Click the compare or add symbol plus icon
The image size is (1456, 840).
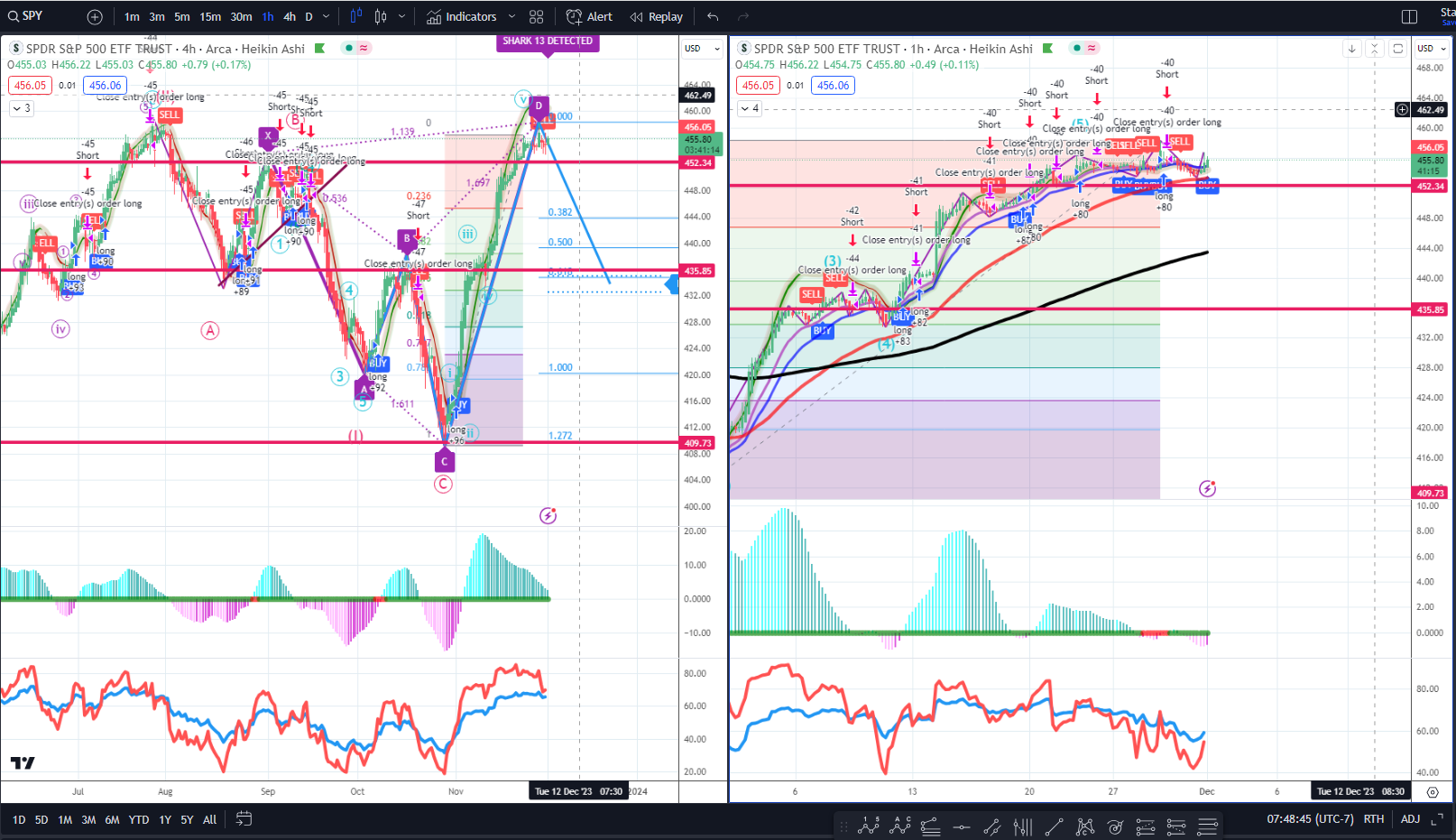[95, 16]
